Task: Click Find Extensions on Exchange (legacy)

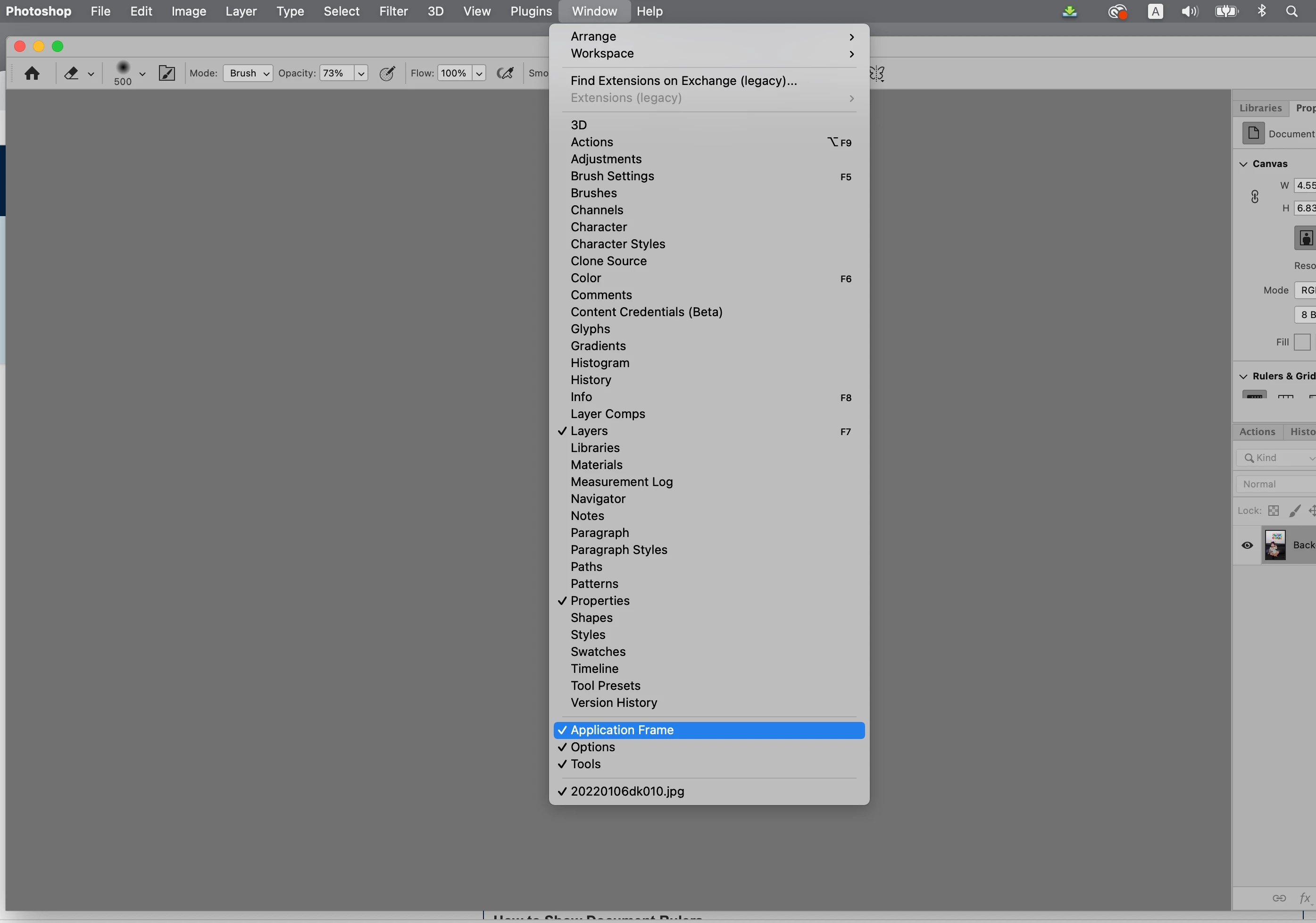Action: click(x=683, y=81)
